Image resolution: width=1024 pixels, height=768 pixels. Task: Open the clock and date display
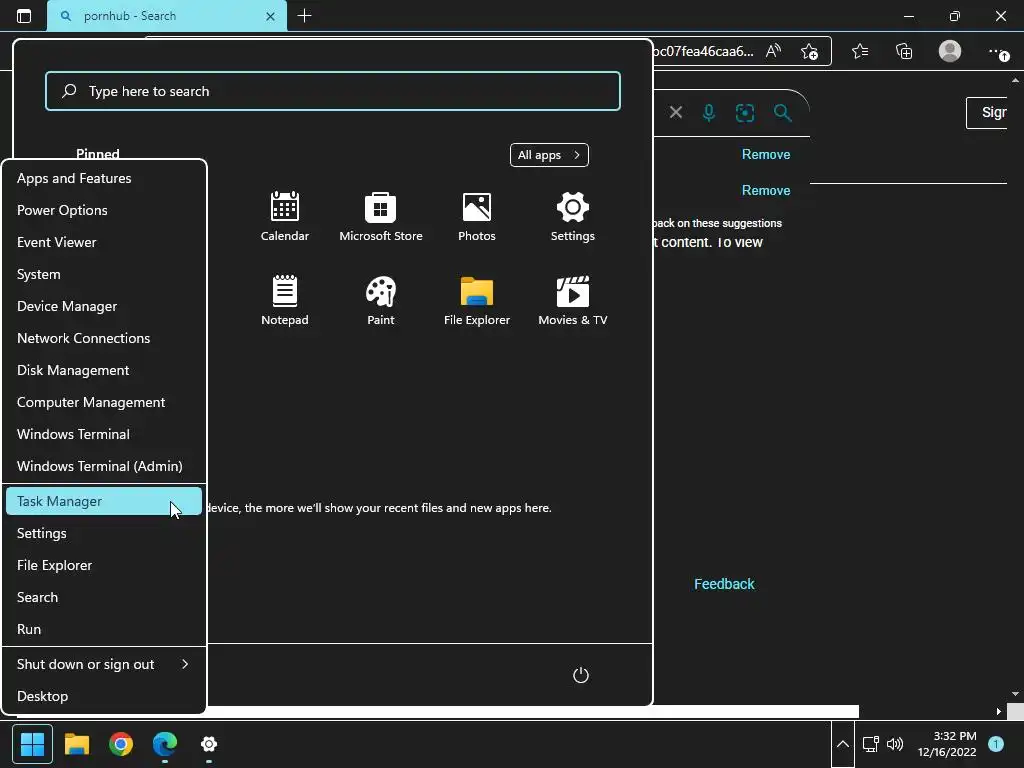tap(946, 744)
